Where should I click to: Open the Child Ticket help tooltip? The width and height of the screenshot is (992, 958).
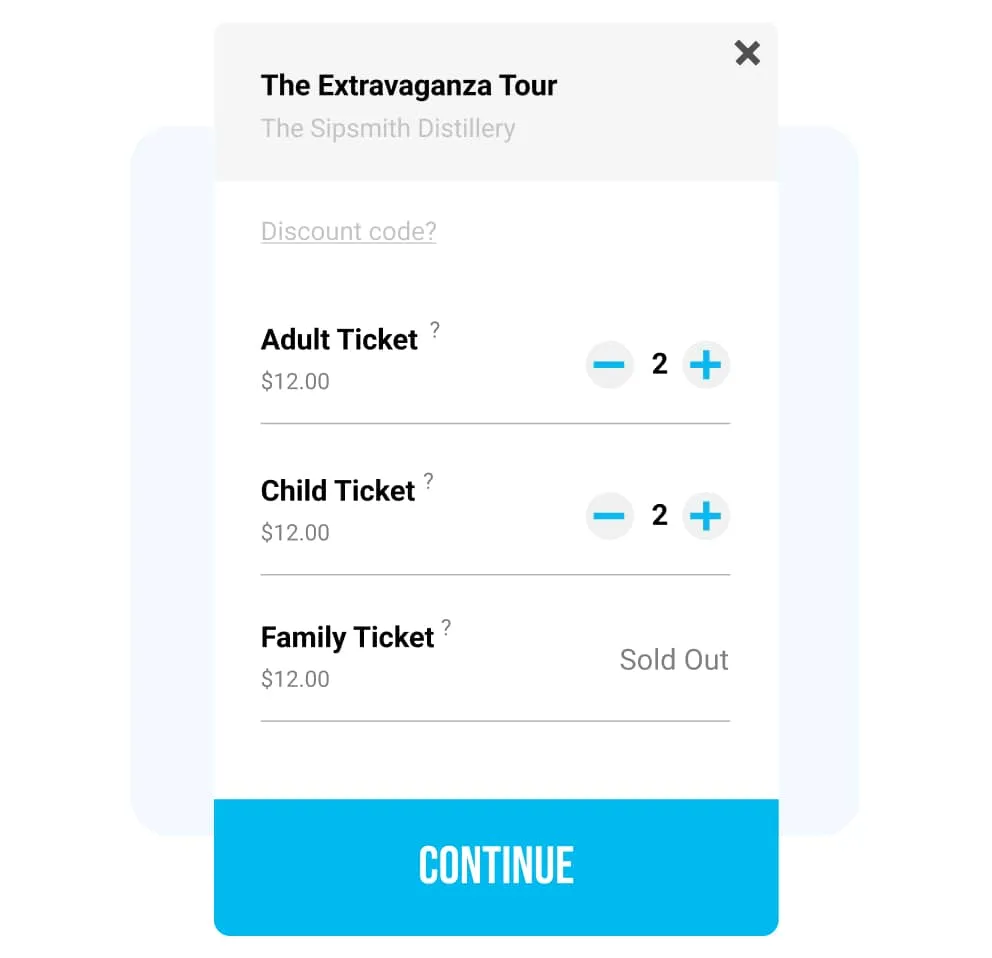pyautogui.click(x=428, y=481)
